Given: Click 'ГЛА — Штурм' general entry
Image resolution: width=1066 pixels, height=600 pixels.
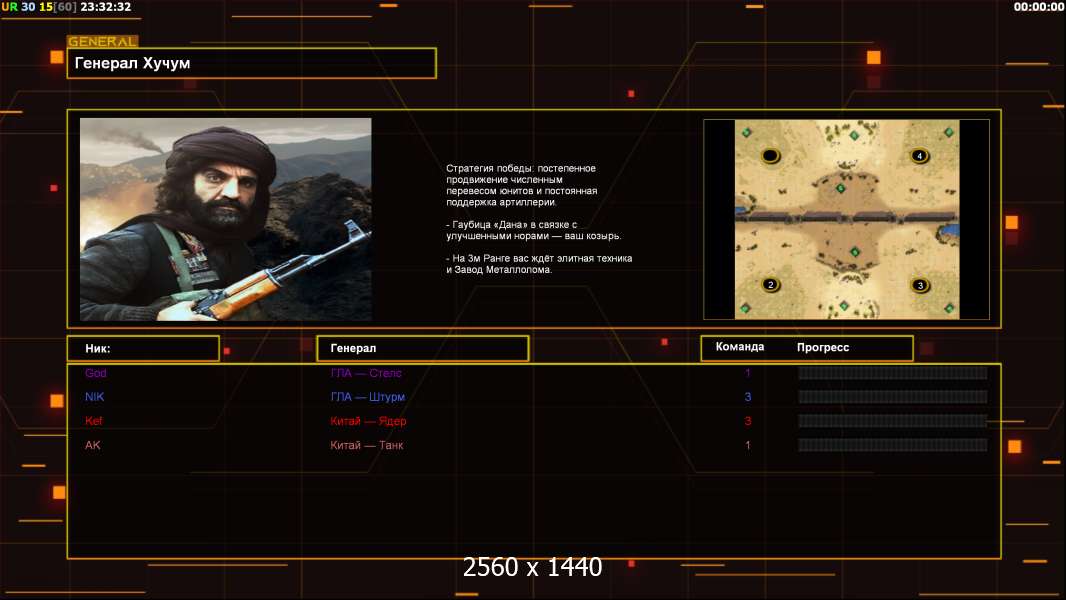Looking at the screenshot, I should (x=368, y=397).
